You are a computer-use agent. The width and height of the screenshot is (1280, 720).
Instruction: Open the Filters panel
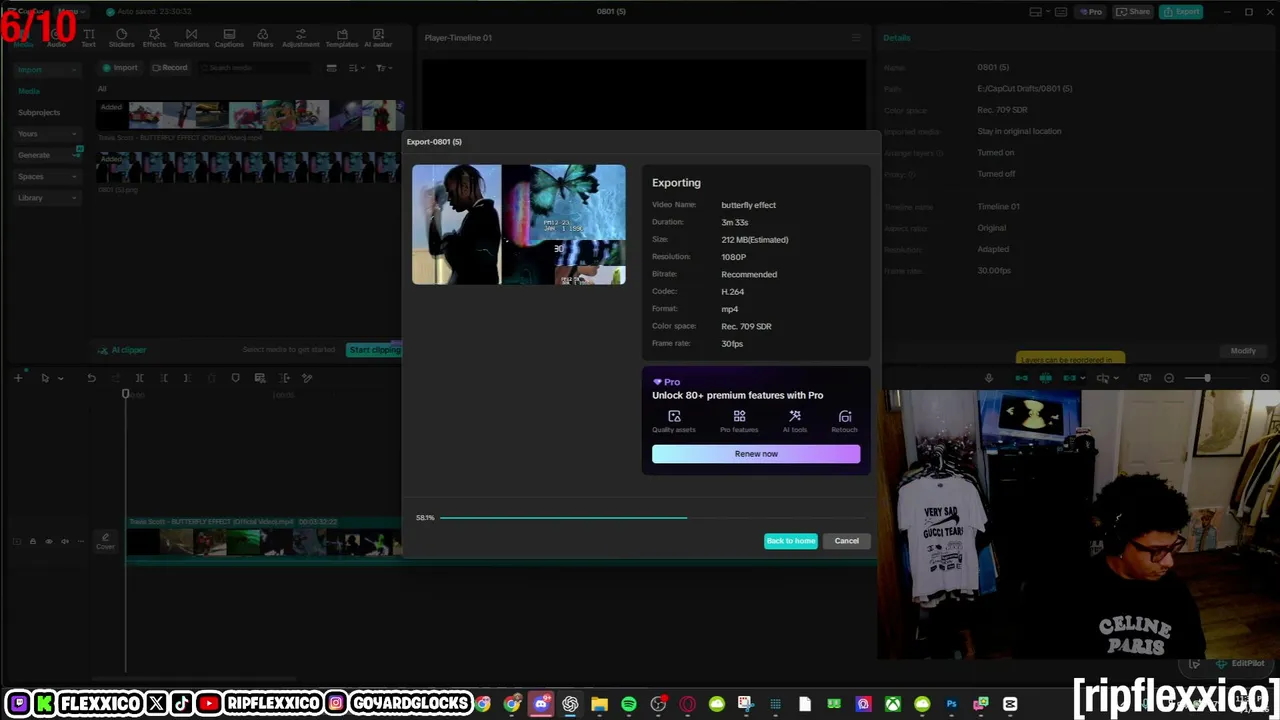pos(263,38)
